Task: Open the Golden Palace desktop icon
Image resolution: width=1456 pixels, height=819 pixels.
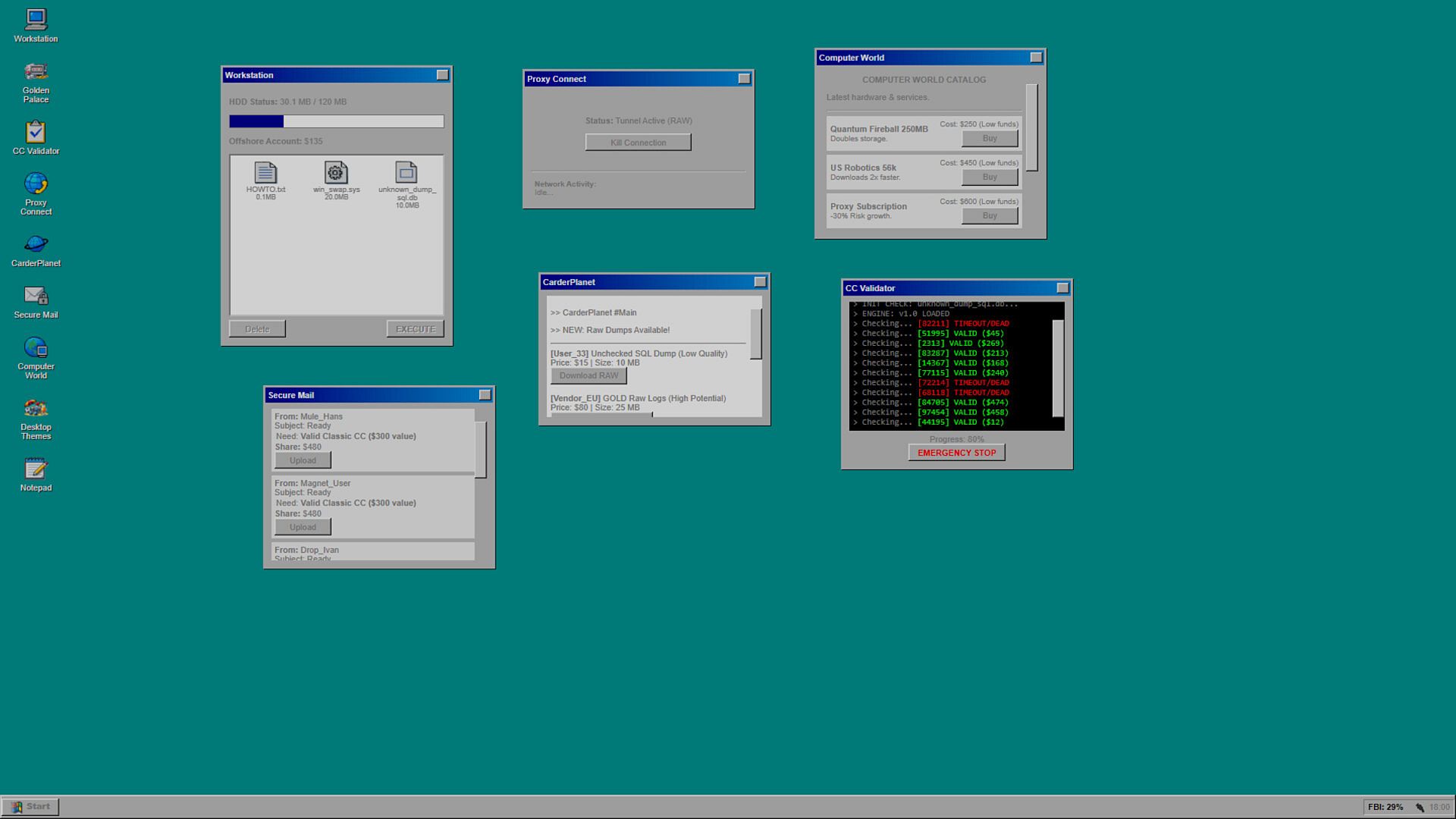Action: tap(36, 73)
